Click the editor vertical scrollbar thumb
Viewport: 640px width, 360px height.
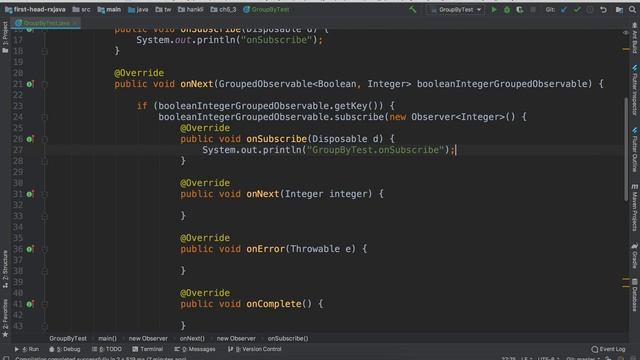[x=626, y=149]
